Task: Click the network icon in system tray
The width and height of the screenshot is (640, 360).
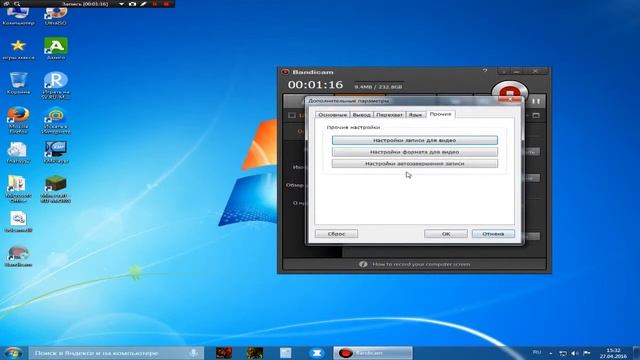Action: click(562, 353)
